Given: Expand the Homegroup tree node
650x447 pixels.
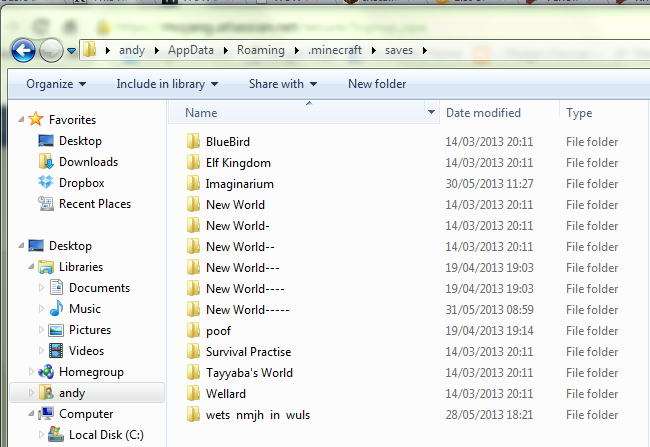Looking at the screenshot, I should pos(31,372).
